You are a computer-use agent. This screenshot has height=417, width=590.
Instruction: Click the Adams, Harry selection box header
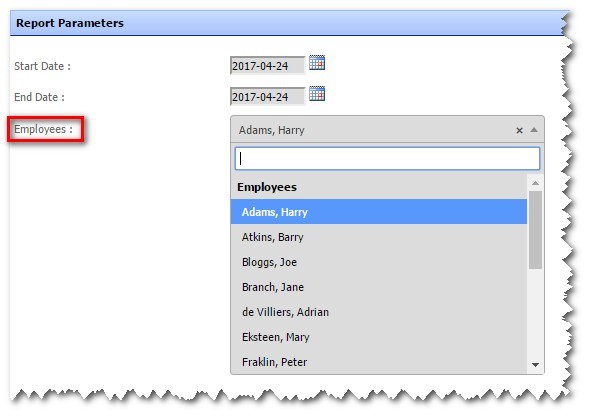click(x=387, y=130)
